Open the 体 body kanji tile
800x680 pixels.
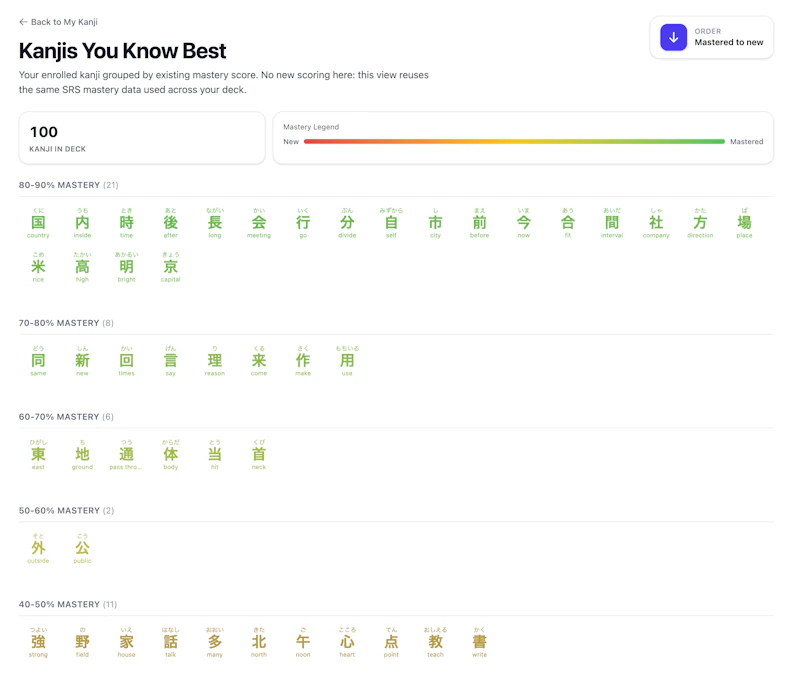click(x=170, y=455)
